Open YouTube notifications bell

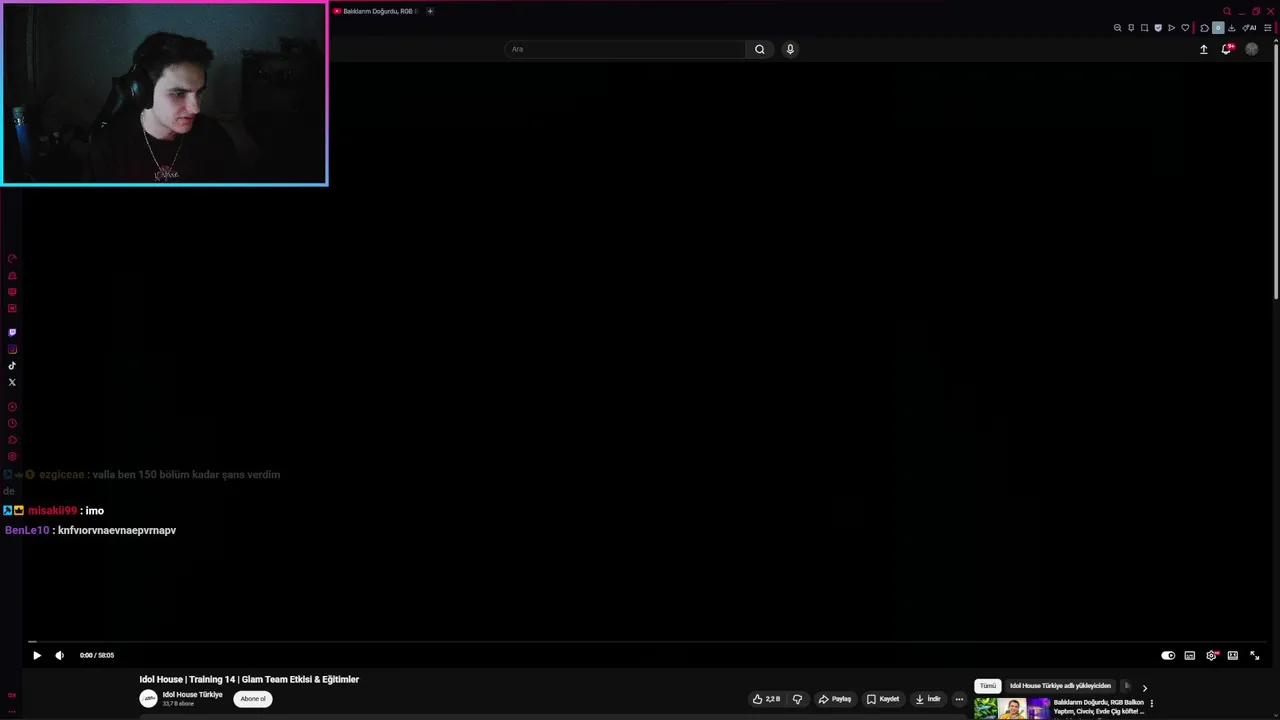coord(1227,49)
